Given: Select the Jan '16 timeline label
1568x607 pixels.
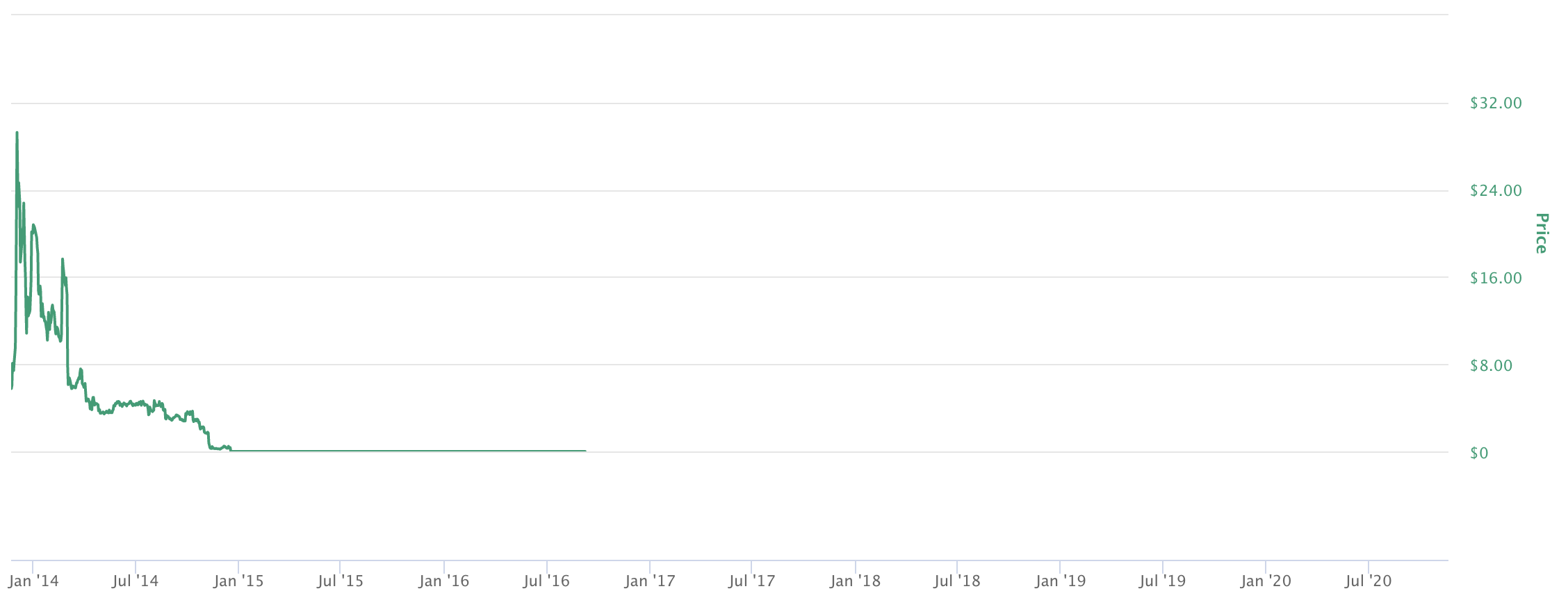Looking at the screenshot, I should pyautogui.click(x=444, y=581).
